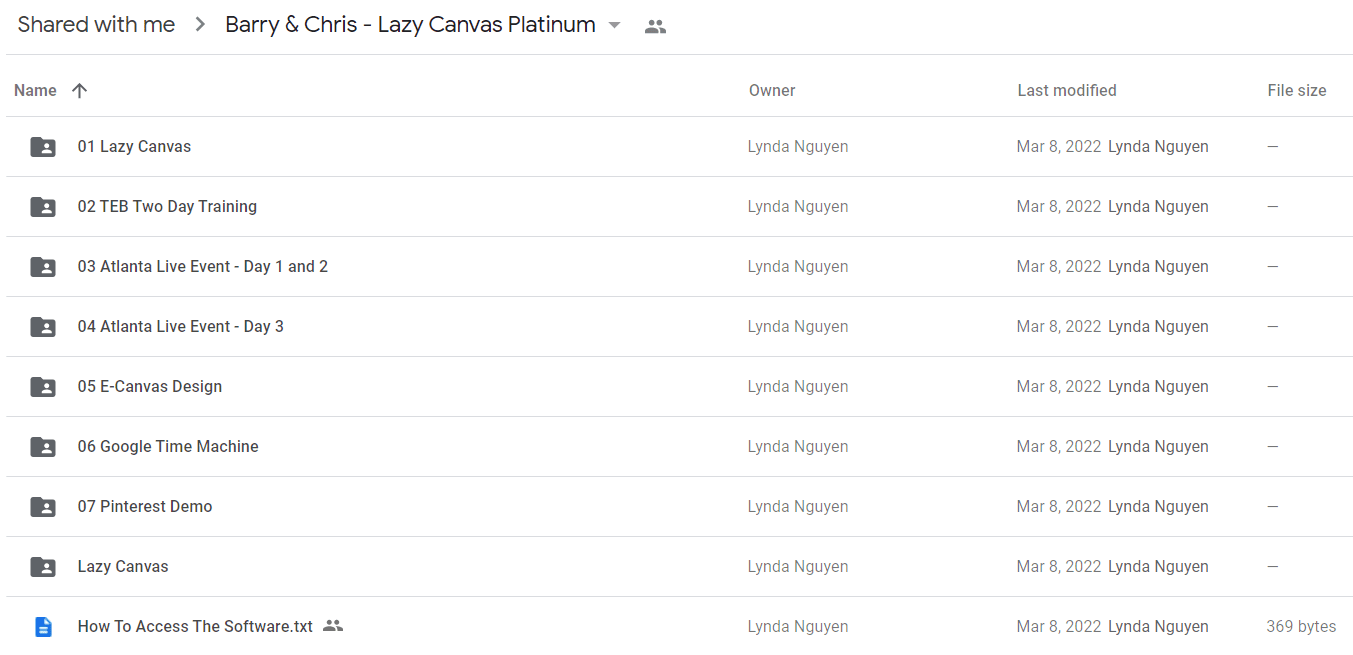The width and height of the screenshot is (1353, 655).
Task: Click the shared people icon next to the folder title
Action: [655, 27]
